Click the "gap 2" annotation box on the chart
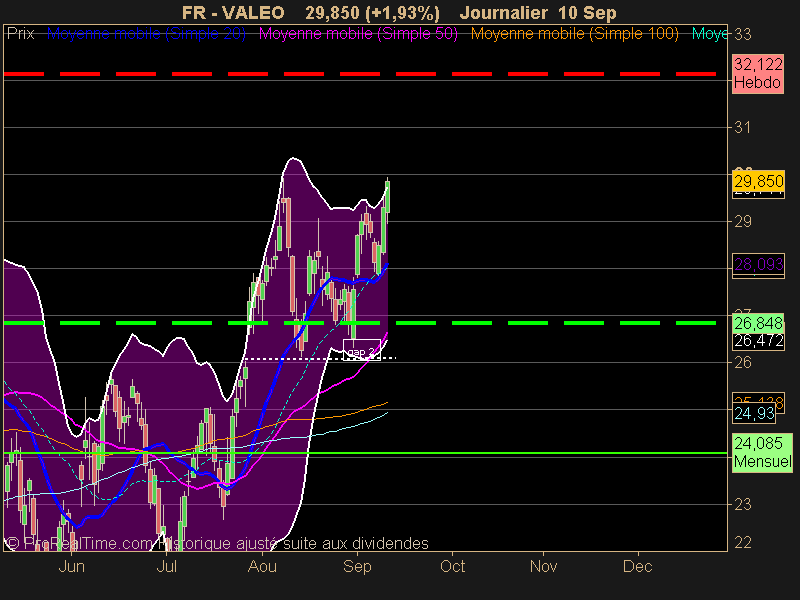Screen dimensions: 800x600 point(362,352)
